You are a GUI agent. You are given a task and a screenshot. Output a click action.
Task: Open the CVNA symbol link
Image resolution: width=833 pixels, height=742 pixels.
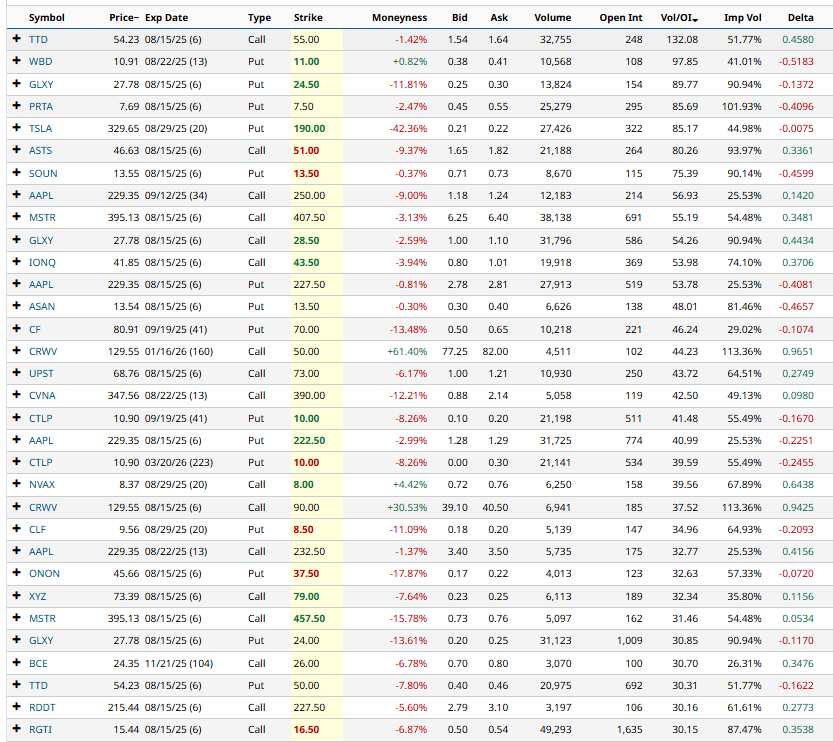tap(42, 396)
